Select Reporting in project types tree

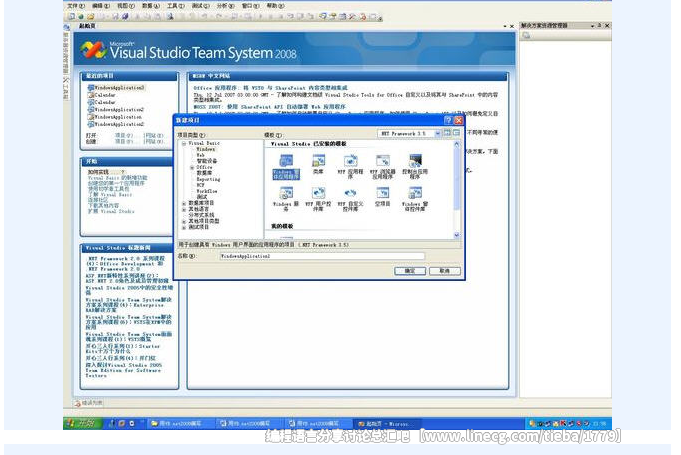pyautogui.click(x=208, y=179)
